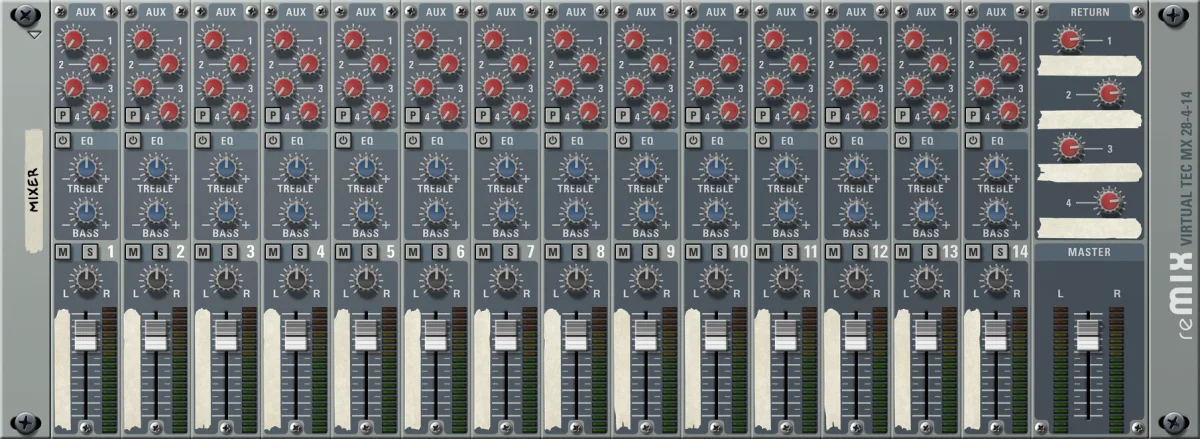Toggle EQ power on channel 13
Screen dimensions: 1200x439
903,141
